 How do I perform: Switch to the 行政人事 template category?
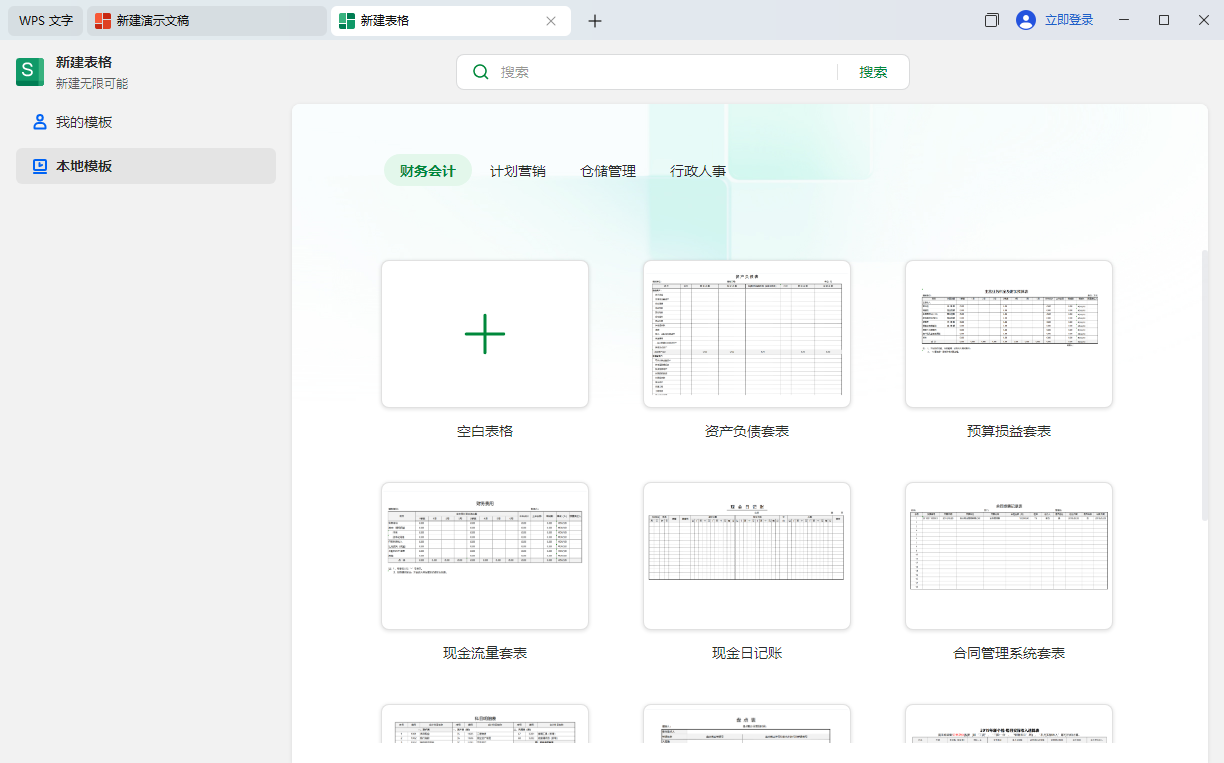click(699, 170)
